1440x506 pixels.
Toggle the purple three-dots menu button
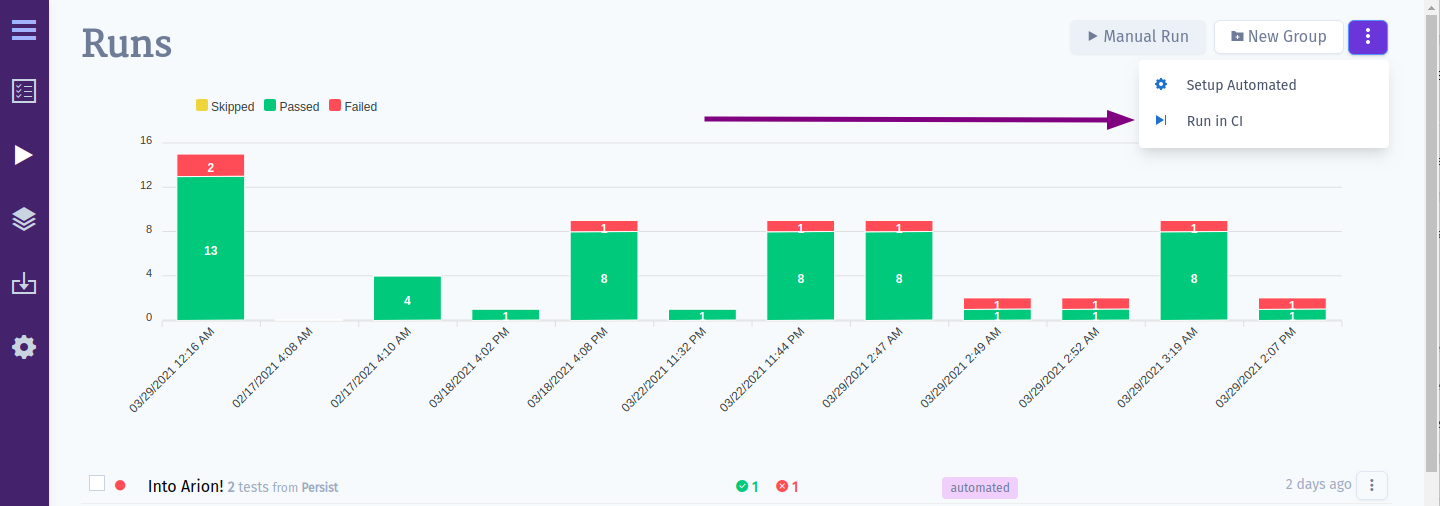[x=1368, y=37]
